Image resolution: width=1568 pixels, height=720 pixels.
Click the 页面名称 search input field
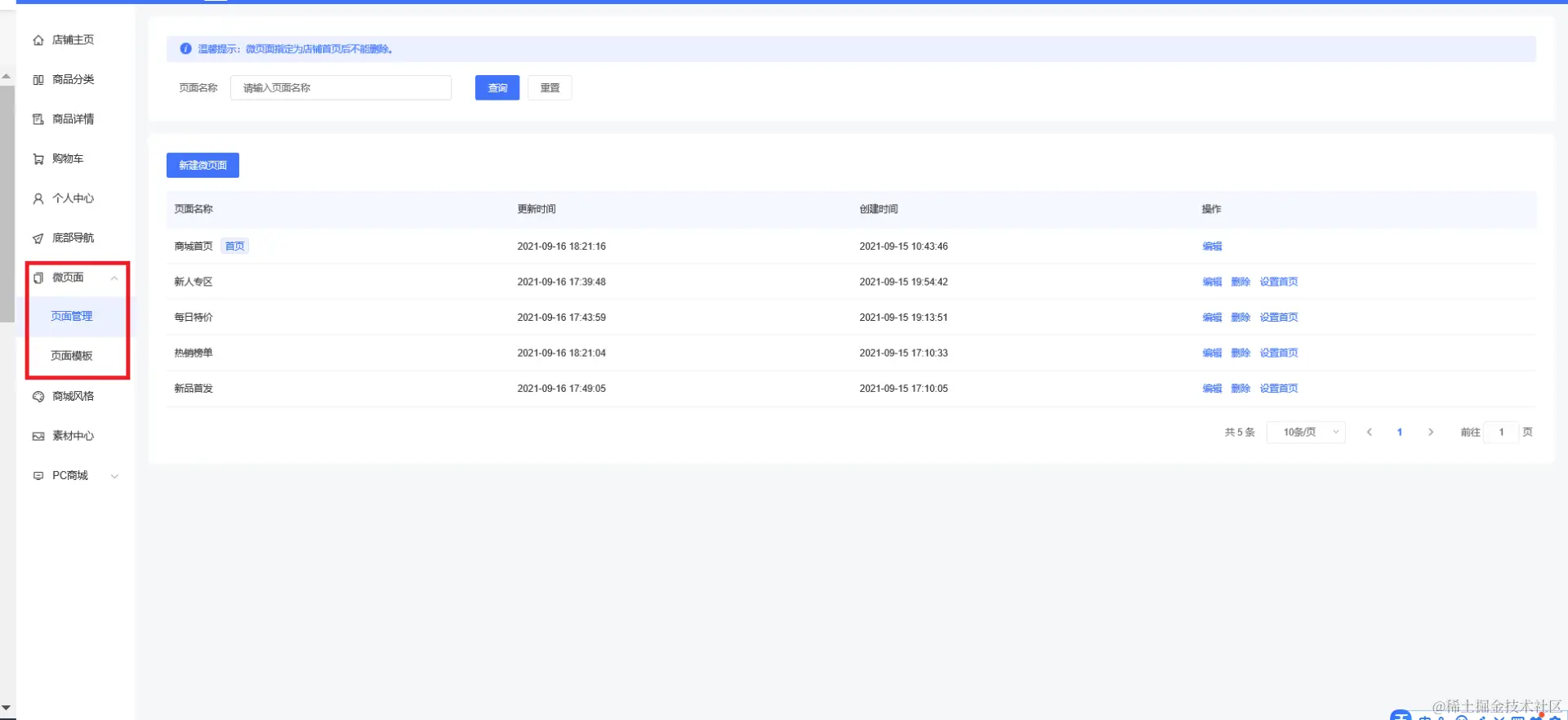point(341,88)
